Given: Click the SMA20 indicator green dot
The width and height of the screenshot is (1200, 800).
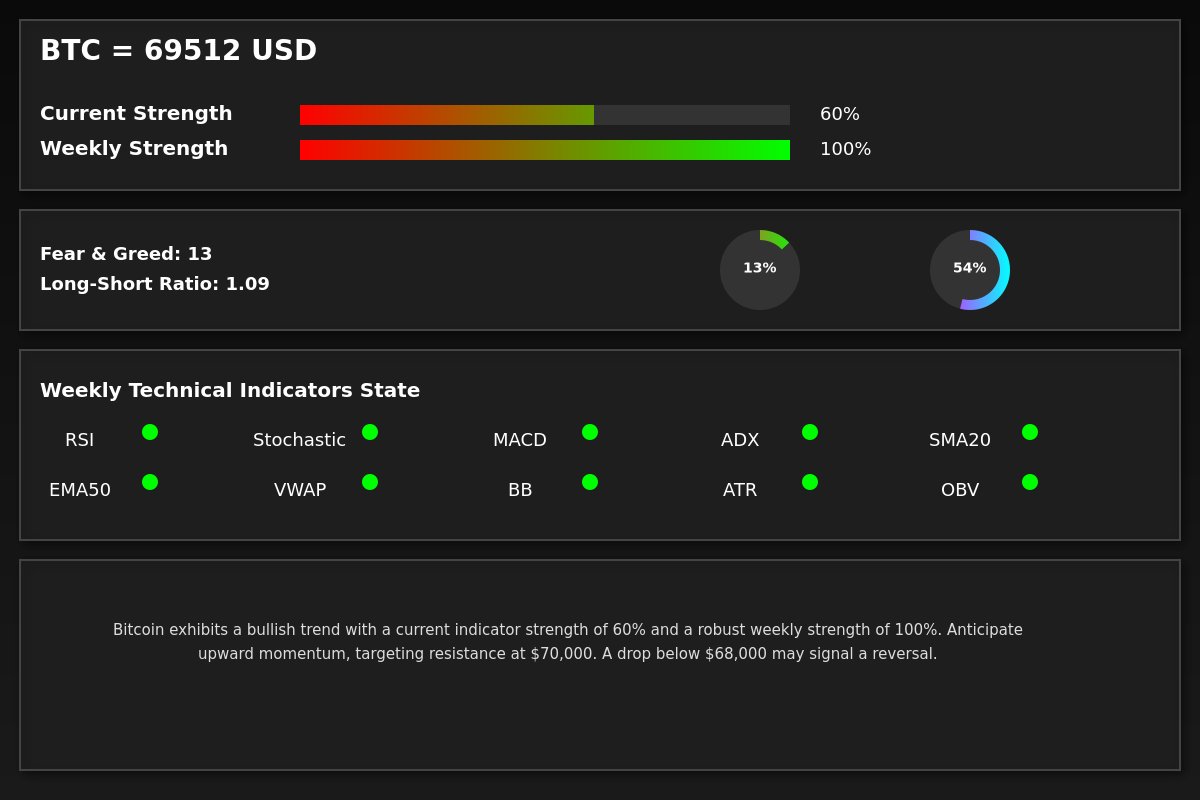Looking at the screenshot, I should tap(1030, 432).
